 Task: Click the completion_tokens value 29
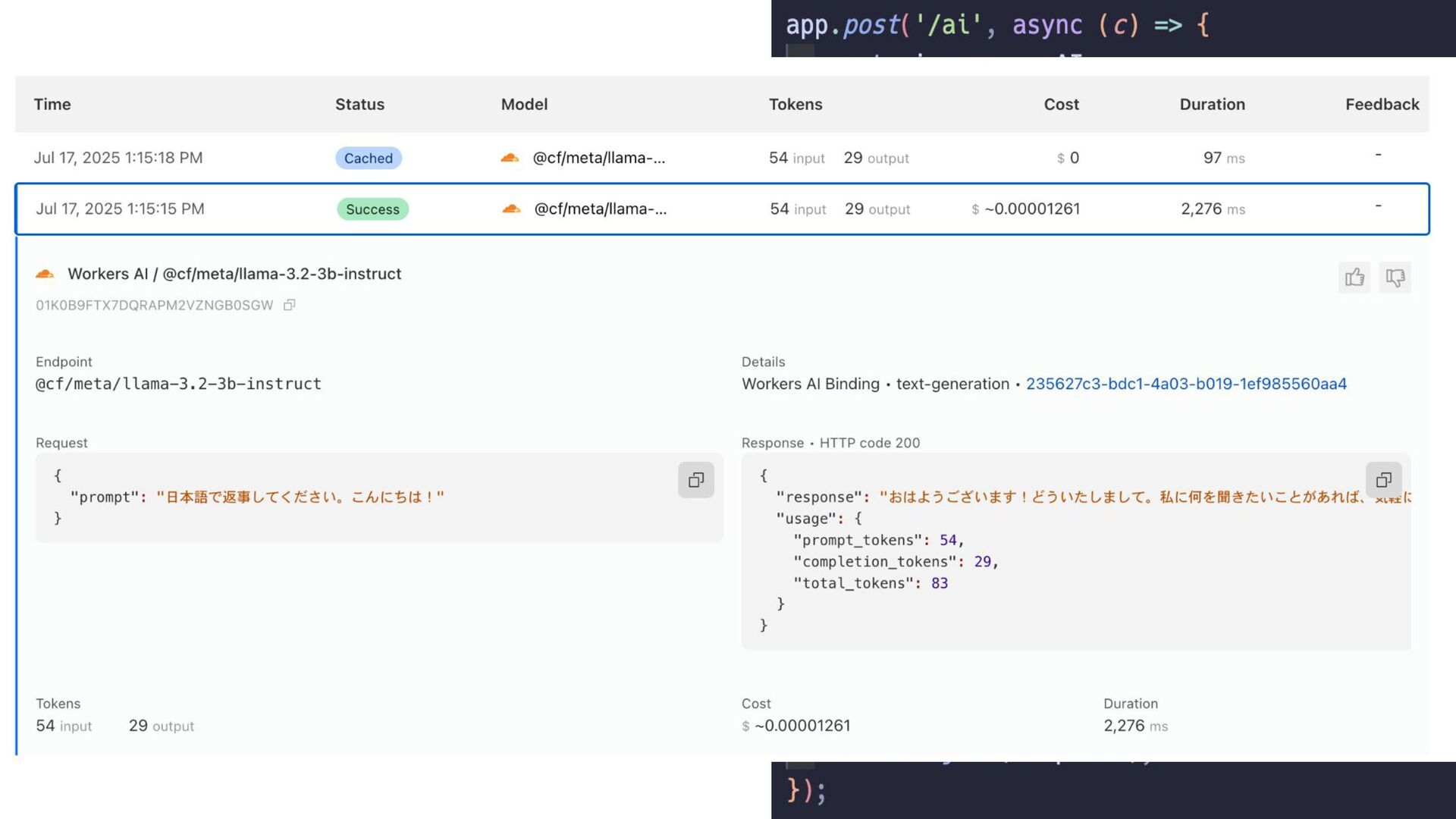983,561
